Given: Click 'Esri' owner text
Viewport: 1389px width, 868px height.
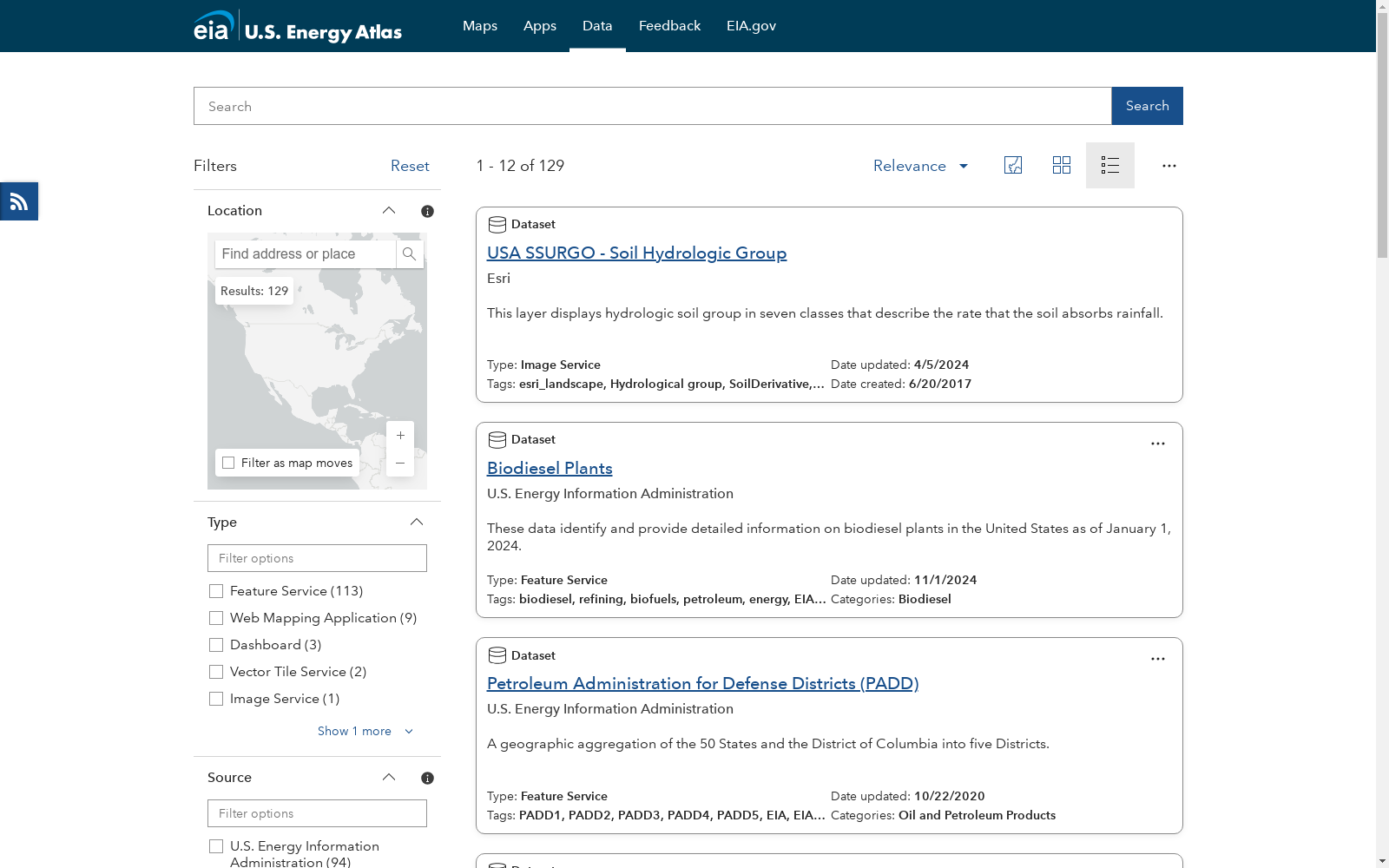Looking at the screenshot, I should [498, 279].
